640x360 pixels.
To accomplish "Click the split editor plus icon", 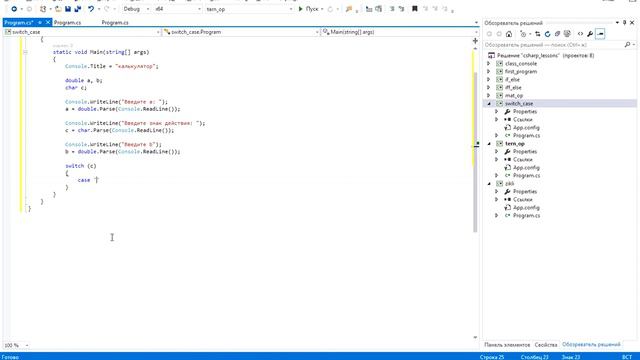I will pos(475,41).
